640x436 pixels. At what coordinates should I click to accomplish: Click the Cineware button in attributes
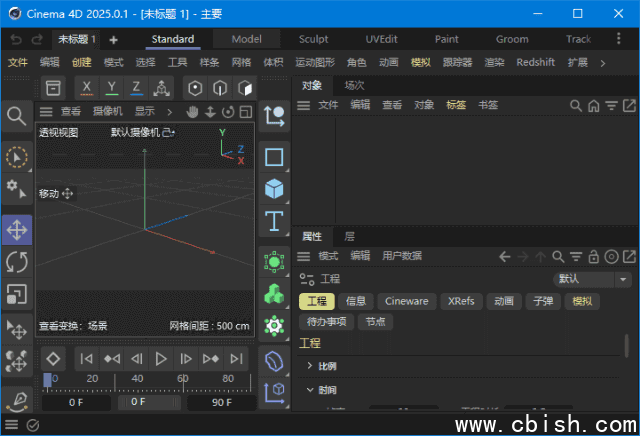click(x=406, y=301)
